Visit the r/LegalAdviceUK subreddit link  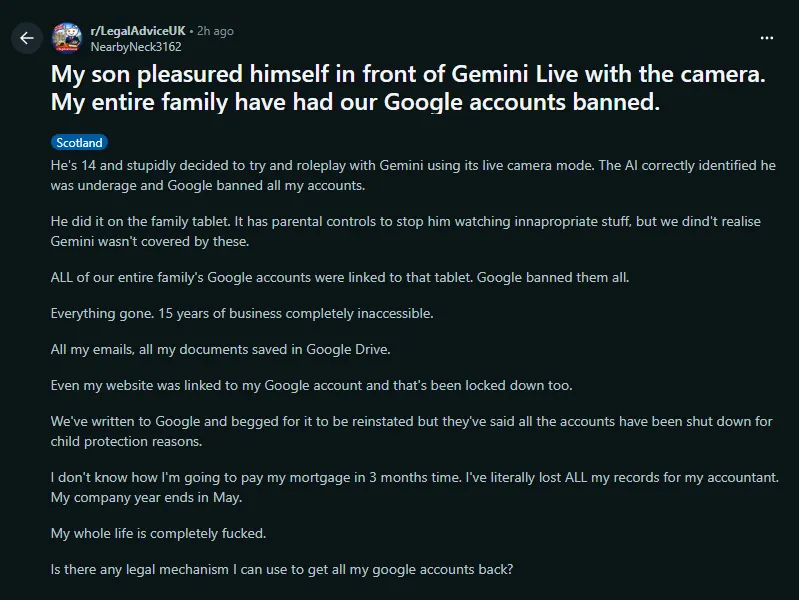click(x=139, y=31)
